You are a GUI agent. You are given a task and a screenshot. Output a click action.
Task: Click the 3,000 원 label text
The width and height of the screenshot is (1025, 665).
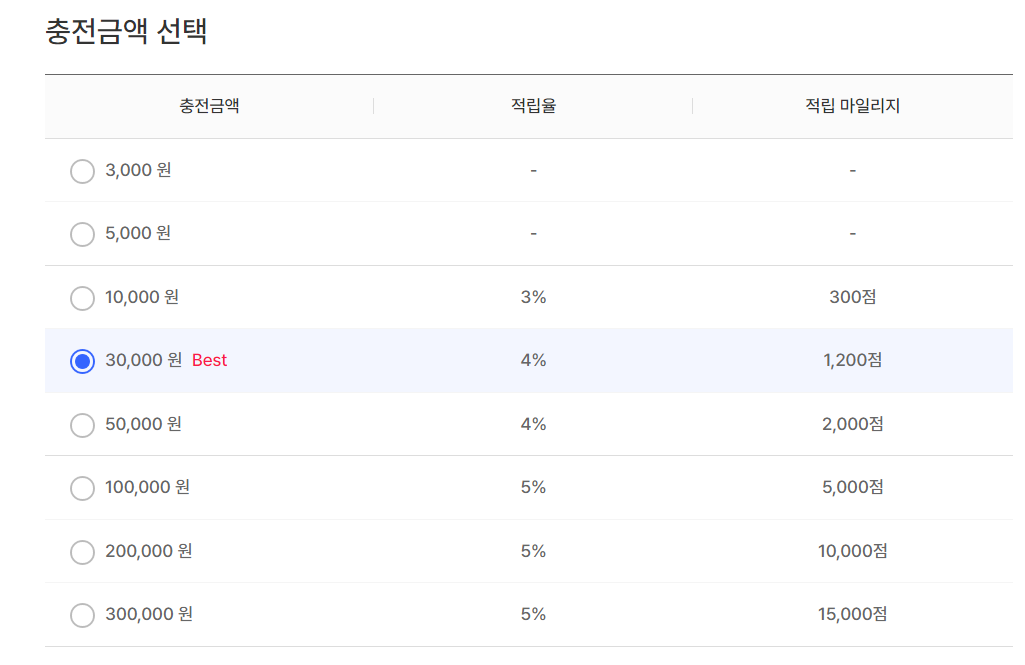(x=138, y=170)
